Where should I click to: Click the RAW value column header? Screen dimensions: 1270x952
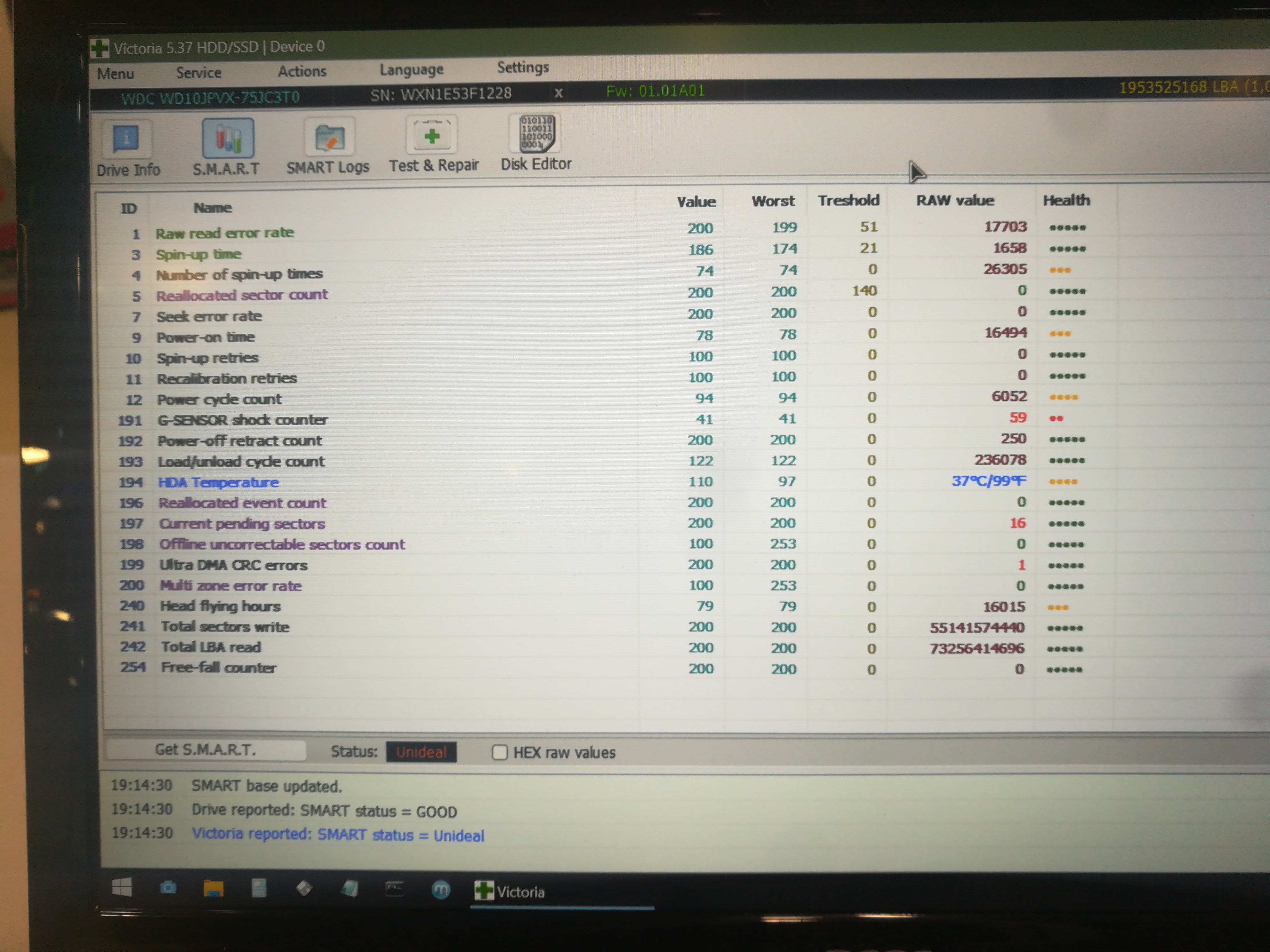tap(955, 200)
